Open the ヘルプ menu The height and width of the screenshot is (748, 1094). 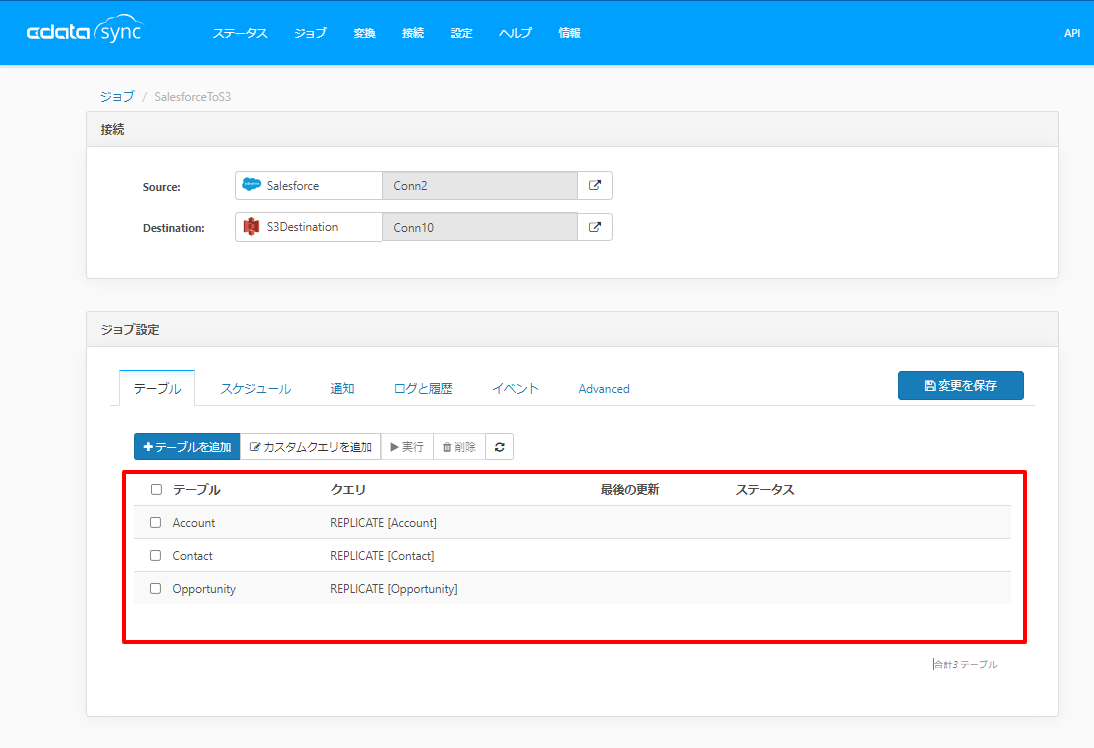(x=516, y=33)
